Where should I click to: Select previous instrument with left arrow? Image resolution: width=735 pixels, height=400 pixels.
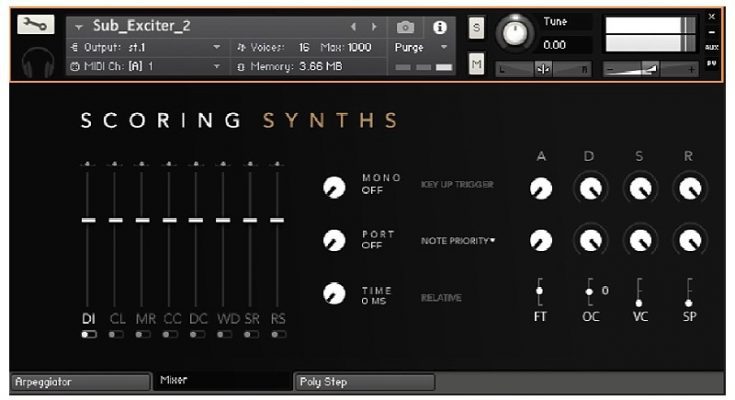pyautogui.click(x=353, y=27)
